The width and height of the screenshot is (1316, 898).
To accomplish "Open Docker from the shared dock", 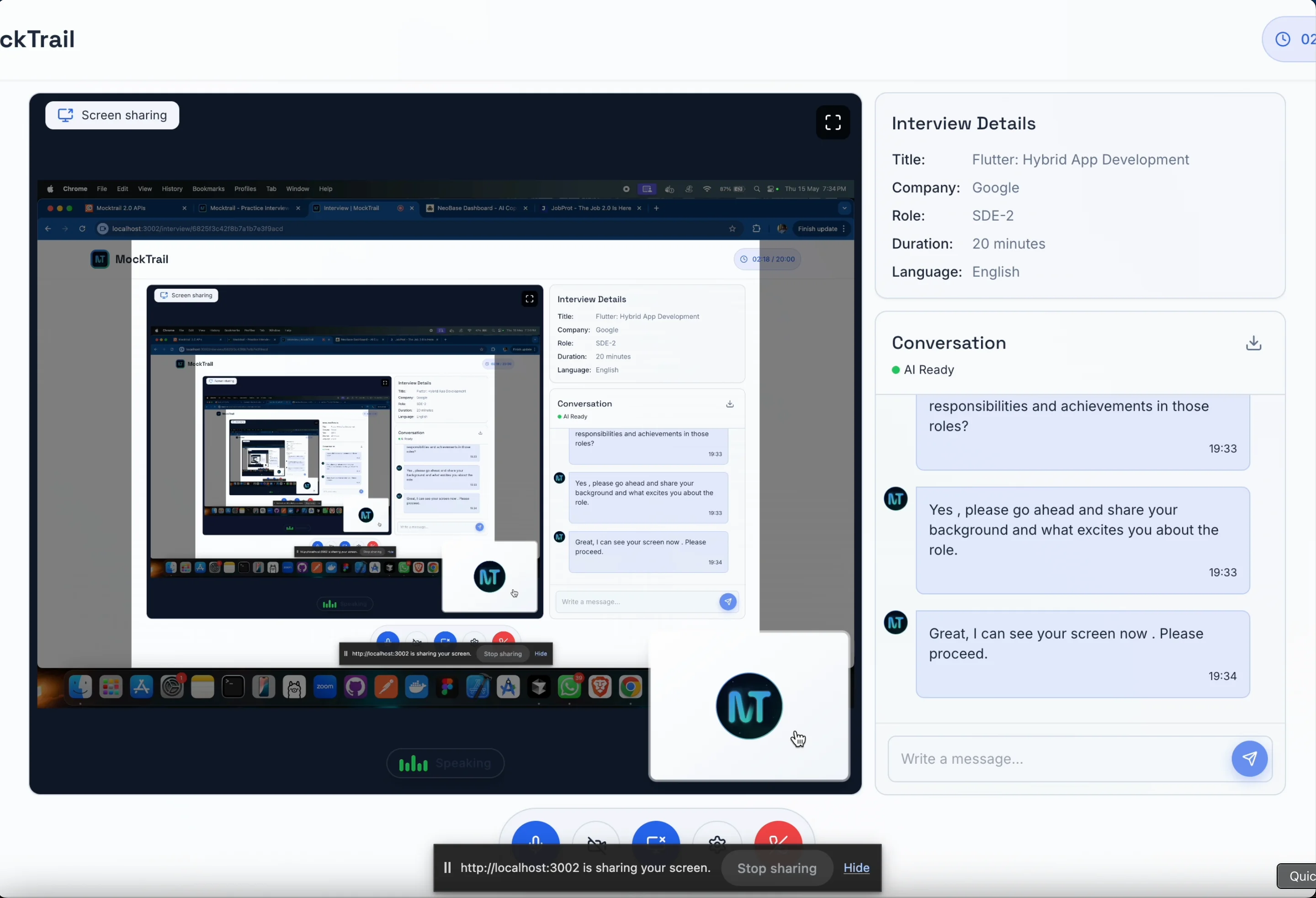I will click(417, 687).
